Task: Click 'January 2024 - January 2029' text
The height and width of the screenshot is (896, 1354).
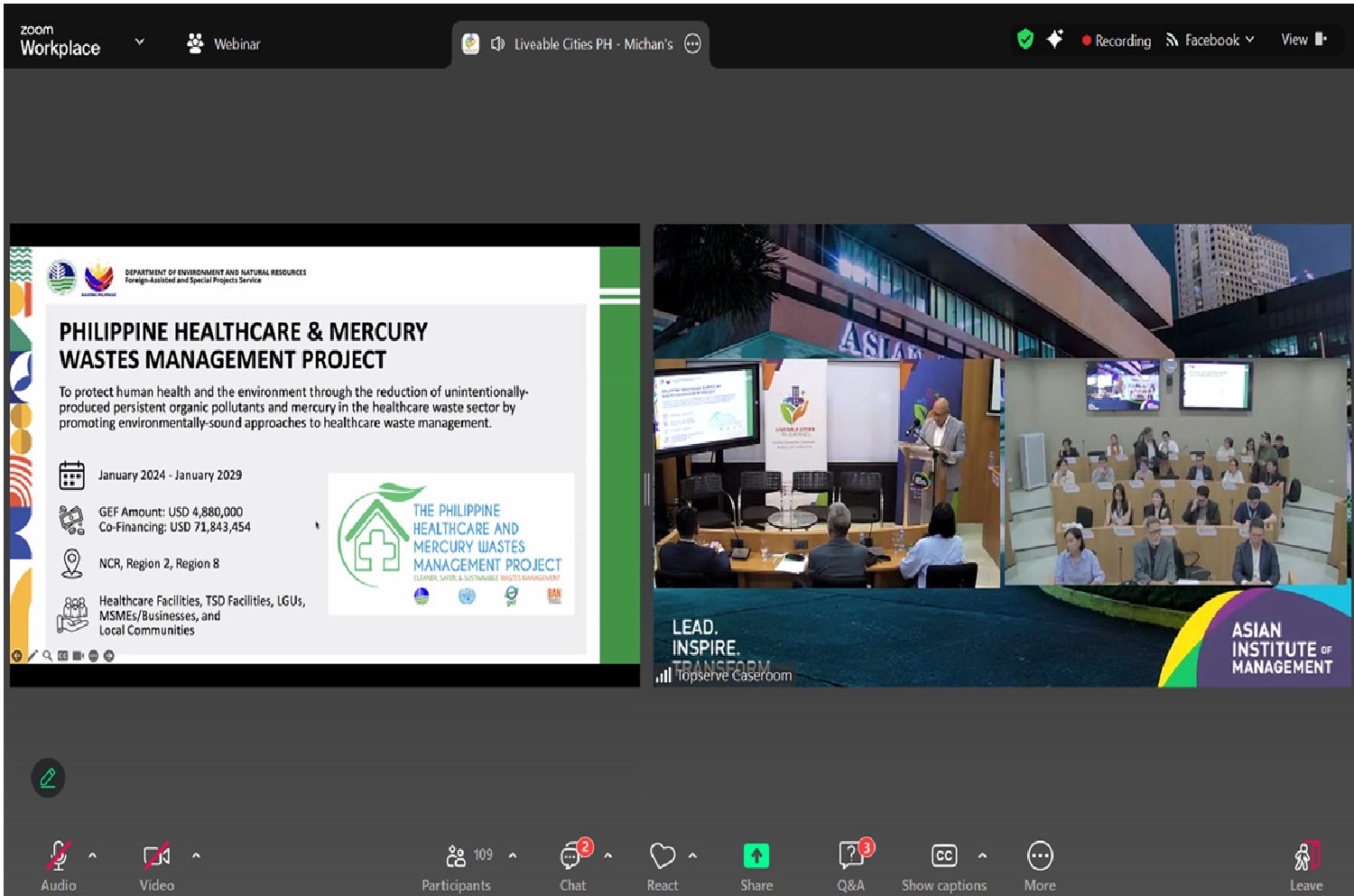Action: (170, 476)
